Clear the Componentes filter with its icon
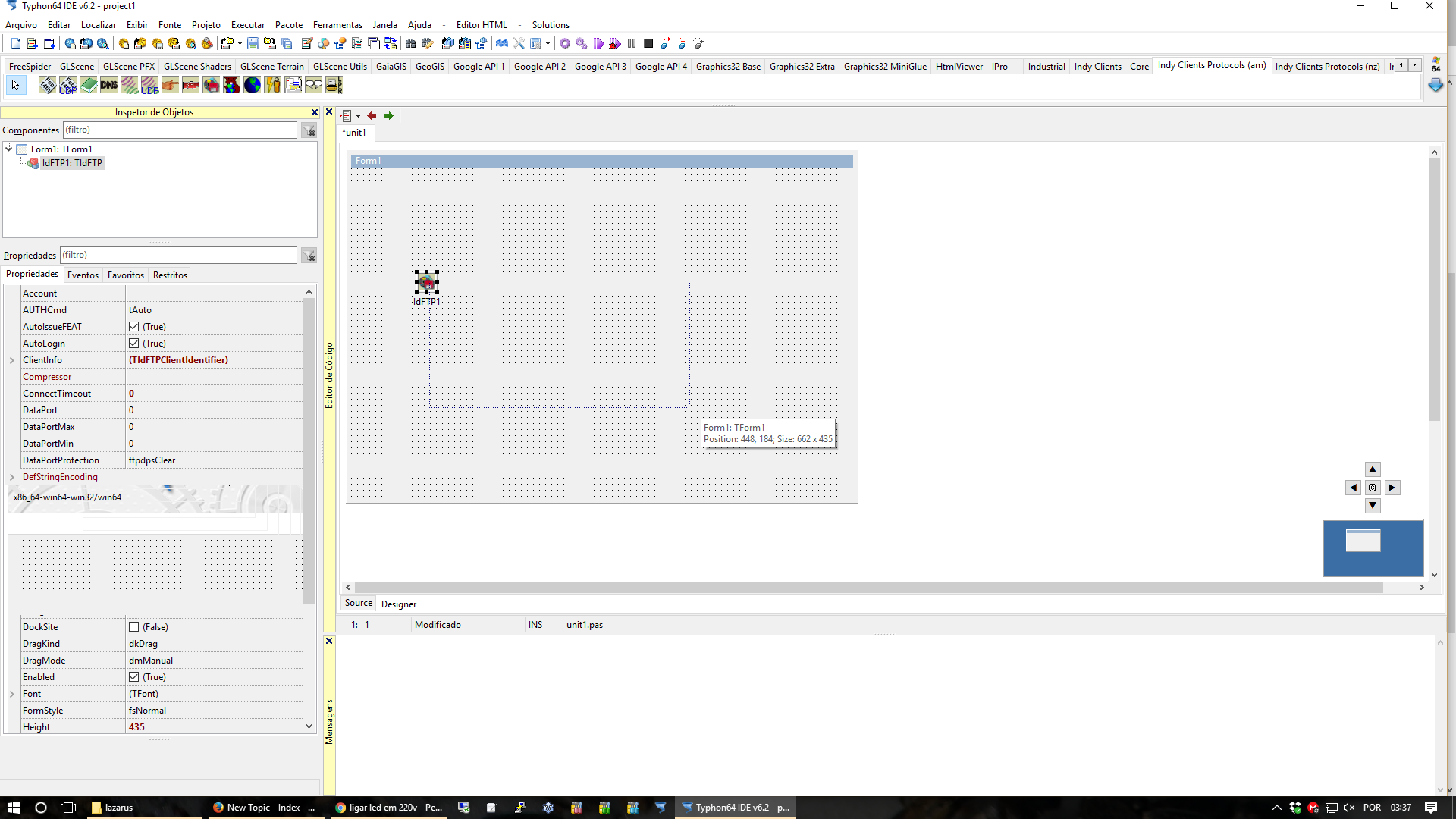 (x=309, y=130)
